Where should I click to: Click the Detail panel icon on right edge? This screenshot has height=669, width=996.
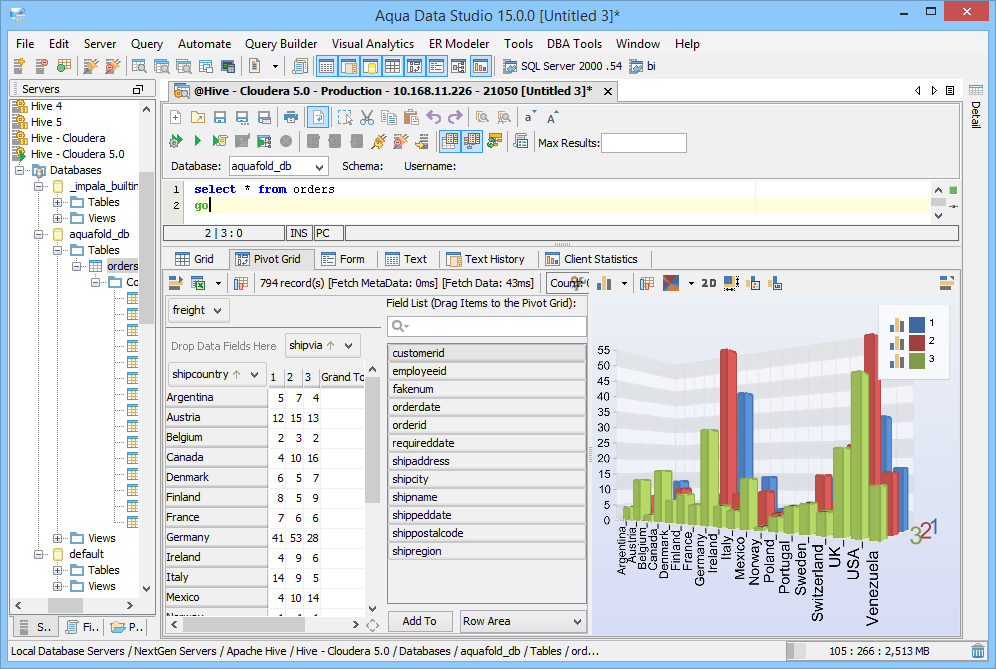[x=976, y=90]
